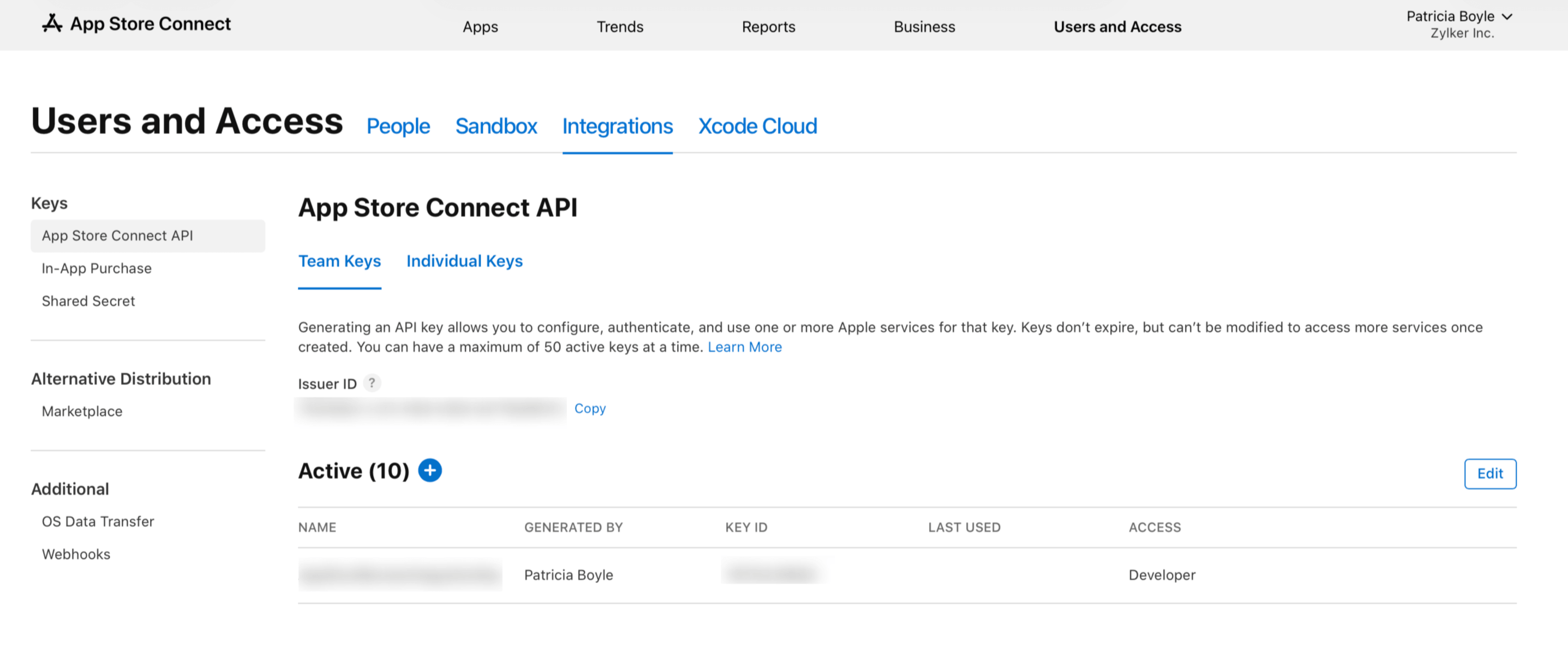Screen dimensions: 1568x669
Task: Expand the Patricia Boyle account menu
Action: coord(1459,16)
